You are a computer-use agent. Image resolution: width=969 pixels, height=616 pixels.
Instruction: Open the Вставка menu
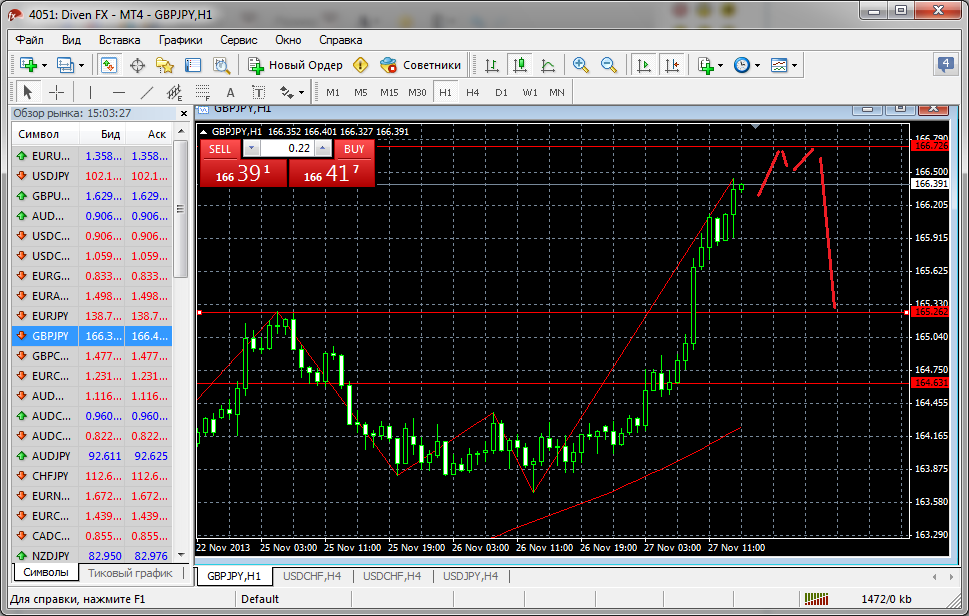tap(119, 40)
